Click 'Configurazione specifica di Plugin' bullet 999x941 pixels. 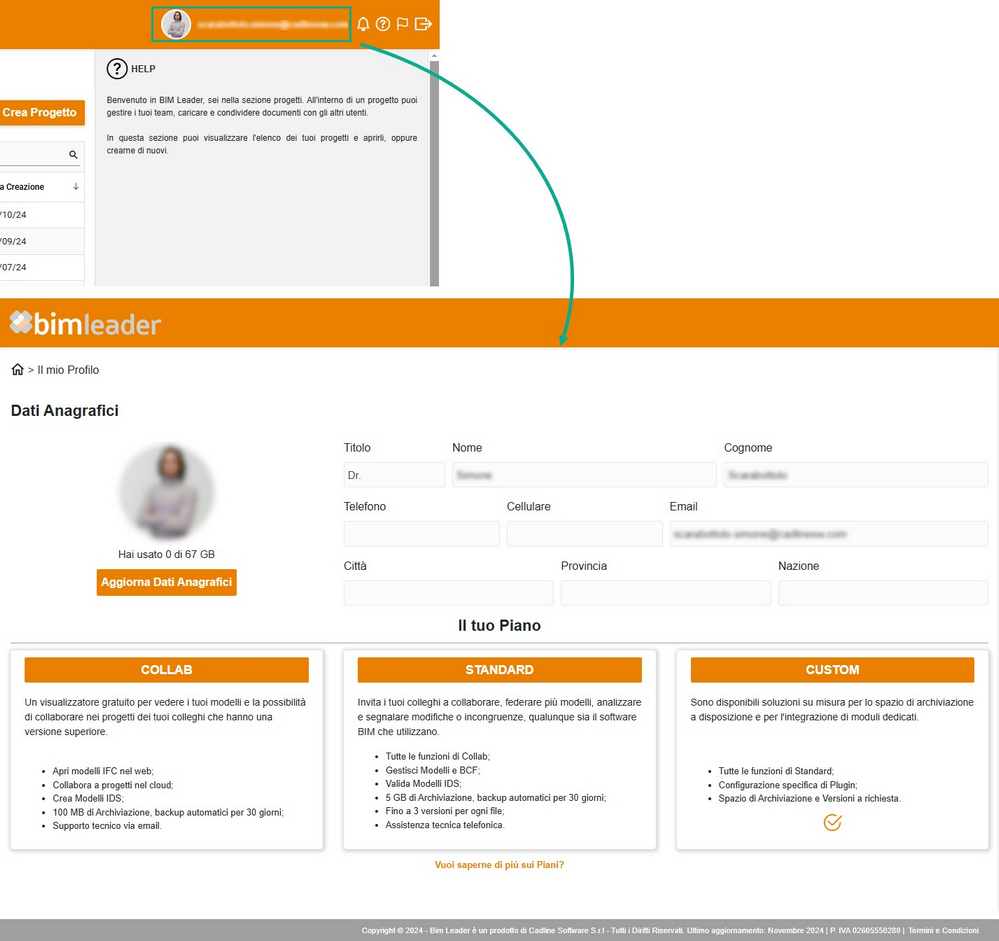788,785
